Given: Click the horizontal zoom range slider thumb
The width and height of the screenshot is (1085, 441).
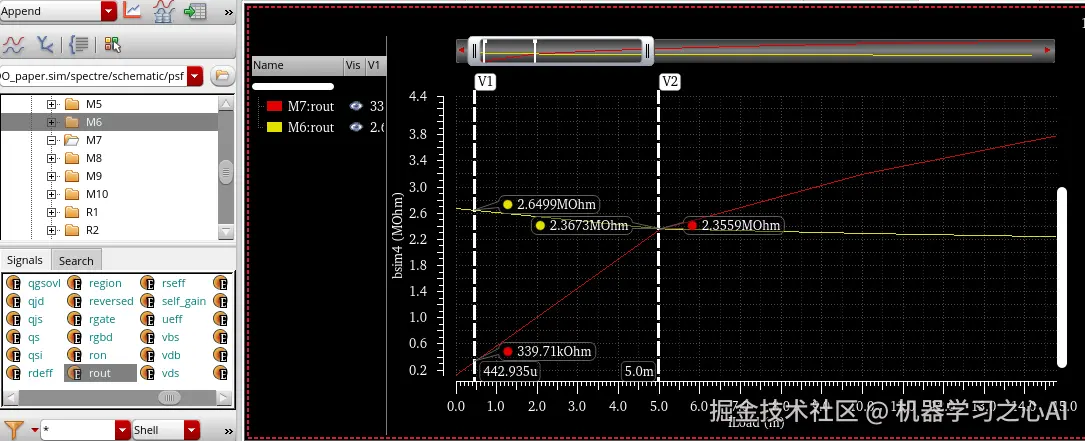Looking at the screenshot, I should [x=560, y=51].
